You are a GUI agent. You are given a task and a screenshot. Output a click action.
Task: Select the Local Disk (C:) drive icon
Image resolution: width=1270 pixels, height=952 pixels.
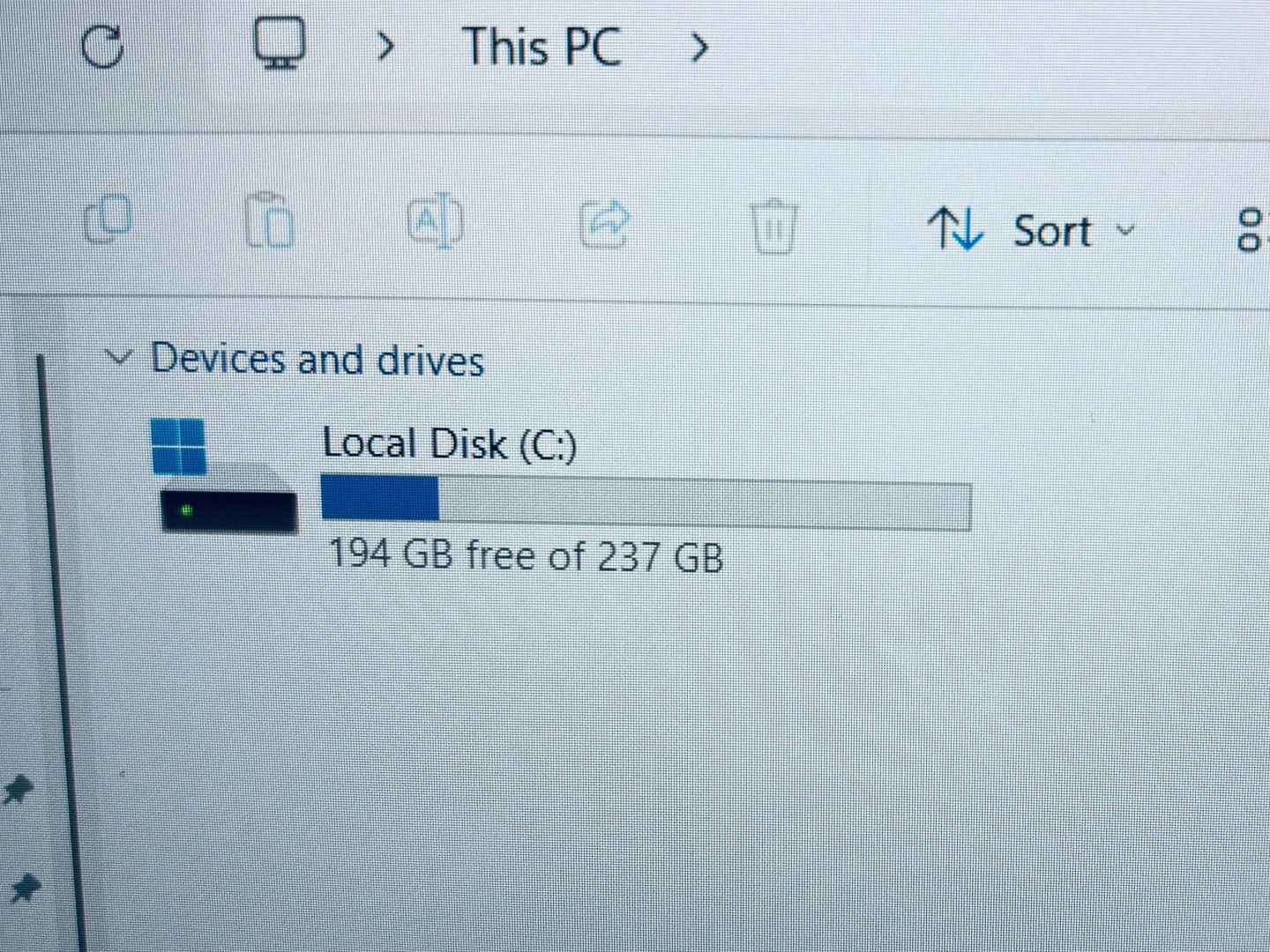click(226, 477)
